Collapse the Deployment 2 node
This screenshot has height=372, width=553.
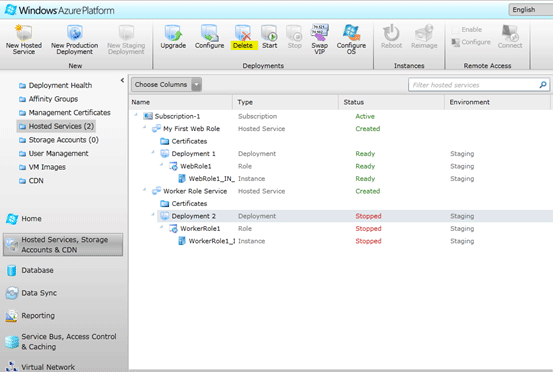153,215
